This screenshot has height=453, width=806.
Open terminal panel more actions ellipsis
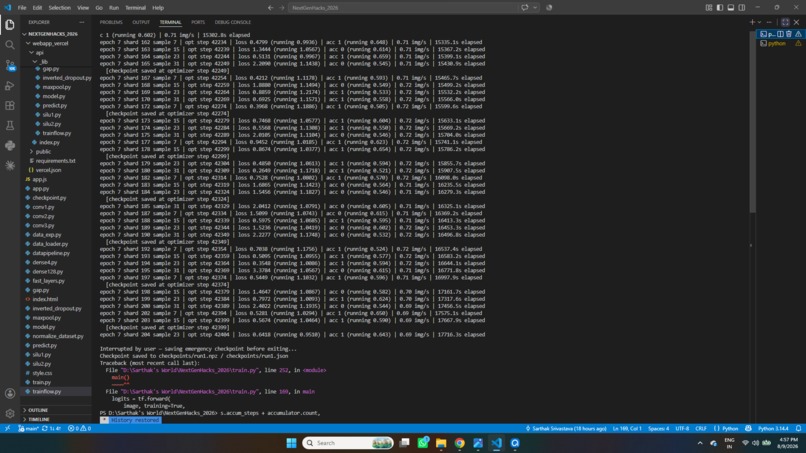(769, 22)
